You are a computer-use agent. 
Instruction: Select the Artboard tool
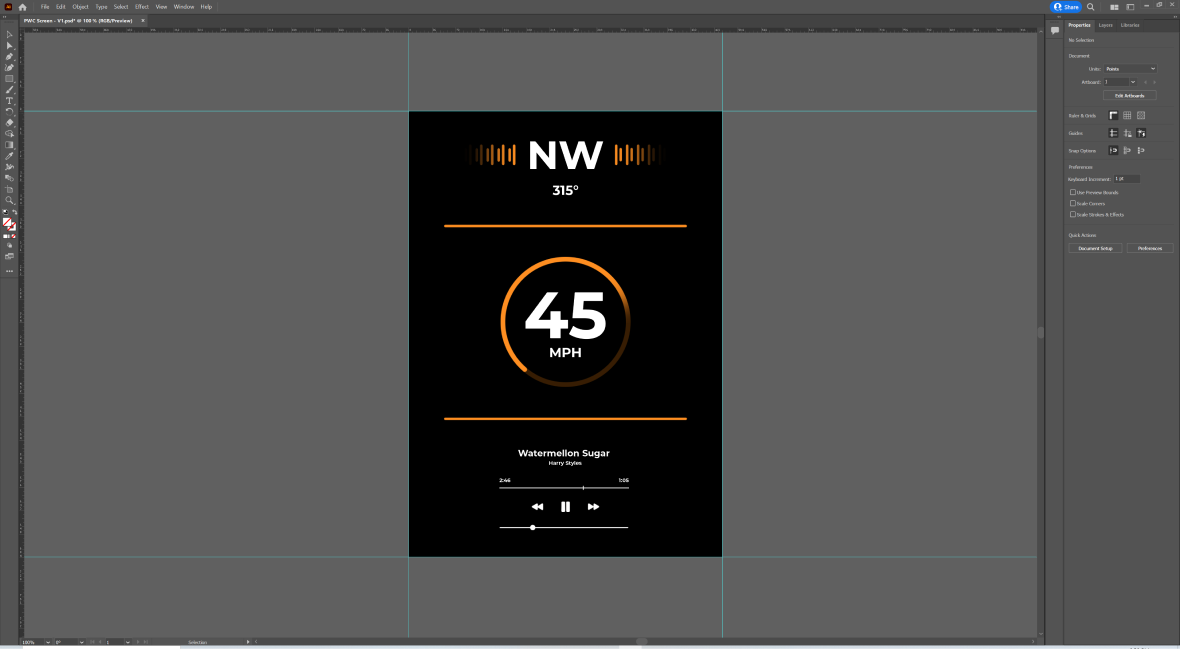click(9, 189)
